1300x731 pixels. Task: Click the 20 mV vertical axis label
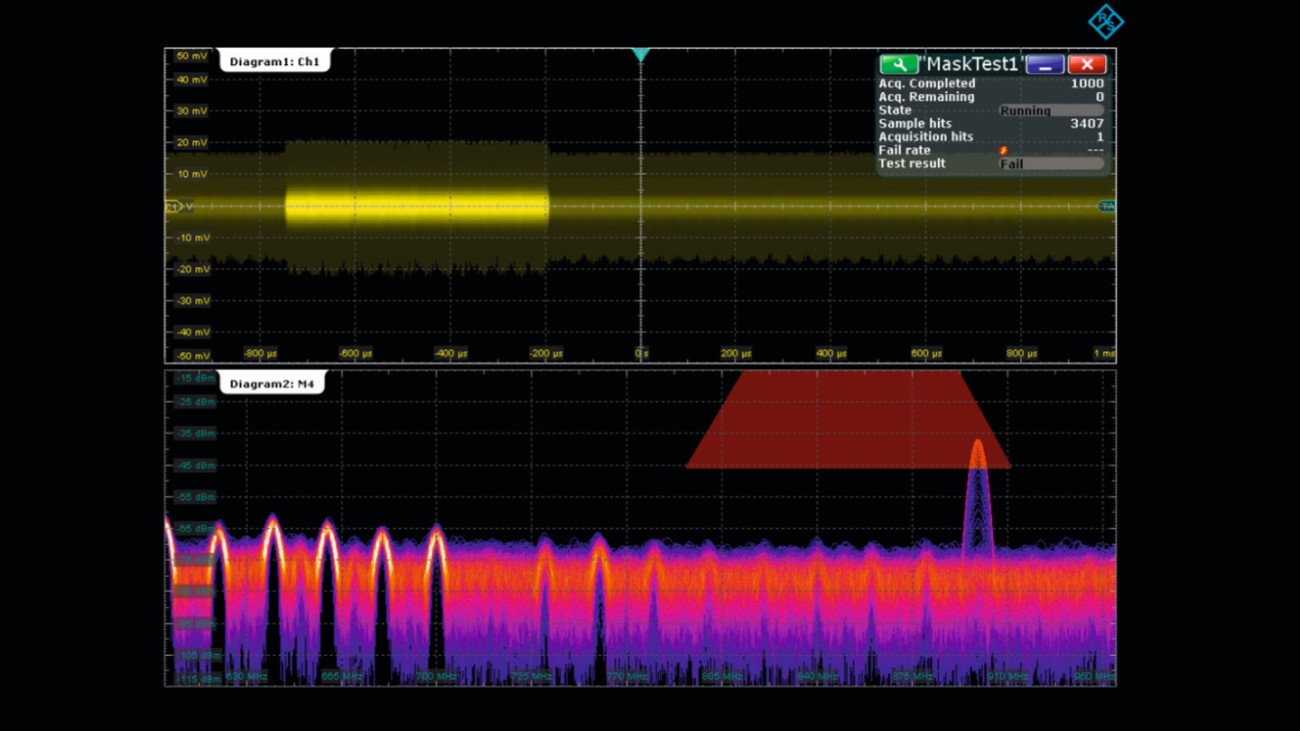pos(192,143)
